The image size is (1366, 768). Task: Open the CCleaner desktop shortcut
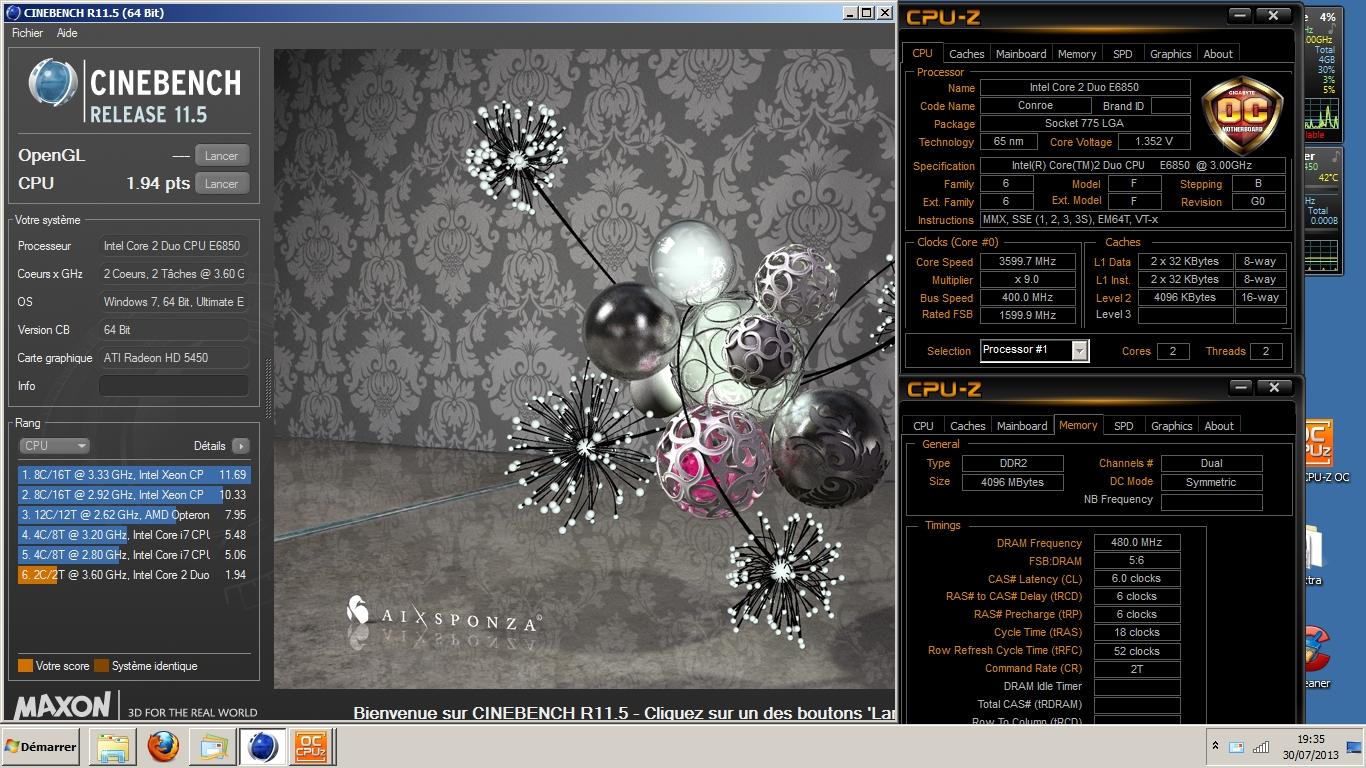pyautogui.click(x=1318, y=655)
